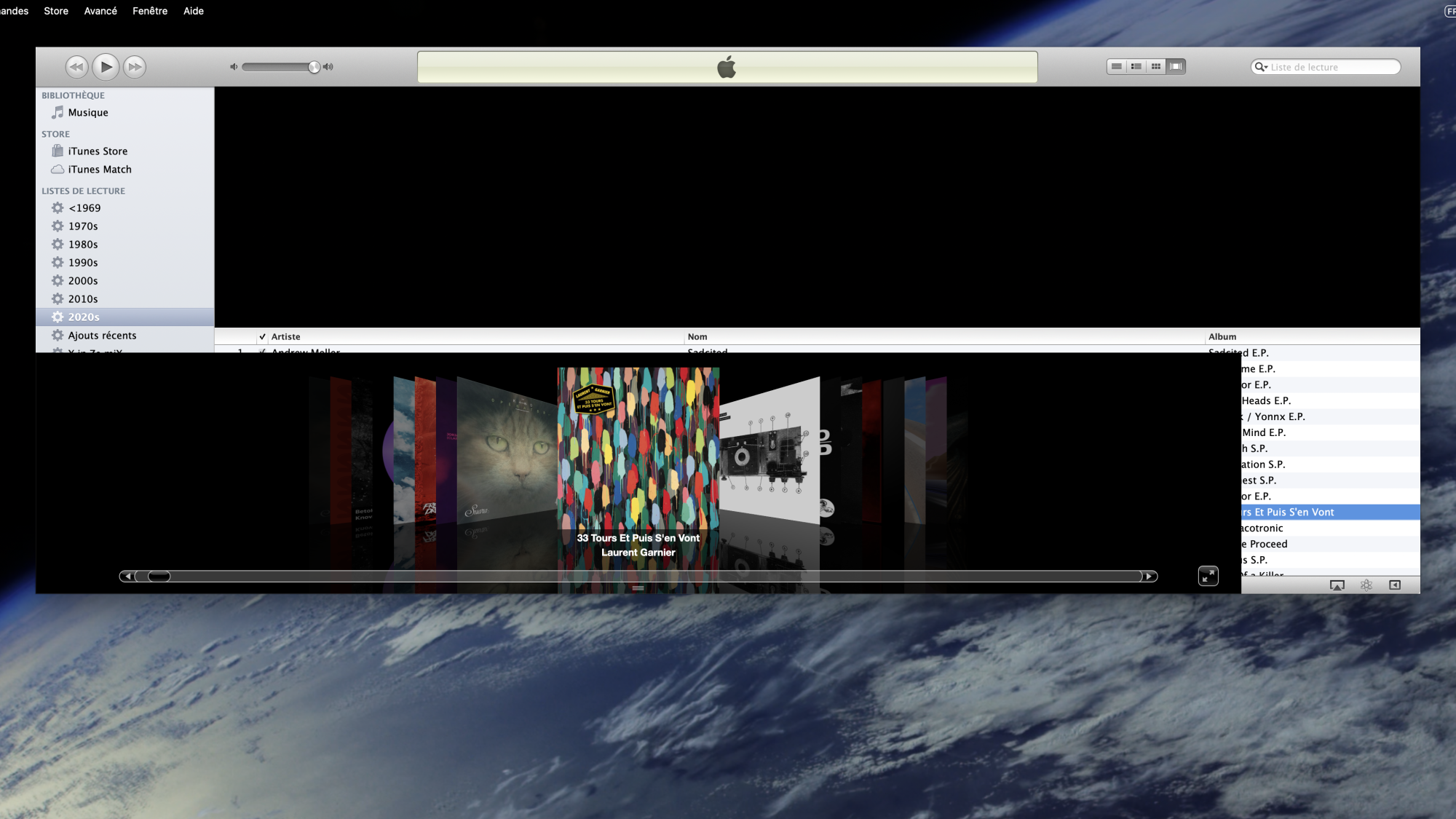Screen dimensions: 1456x819
Task: Turn on Genius with atom icon
Action: tap(1366, 585)
